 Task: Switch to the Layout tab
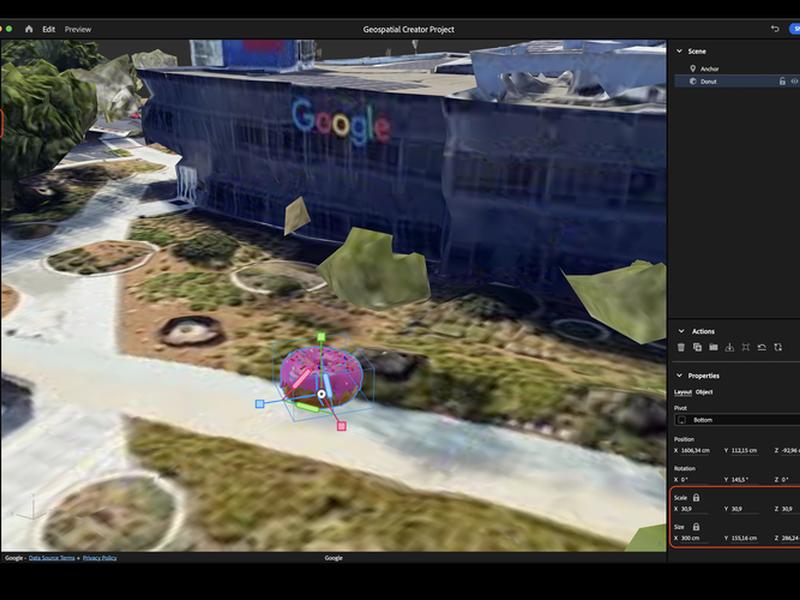click(x=683, y=392)
